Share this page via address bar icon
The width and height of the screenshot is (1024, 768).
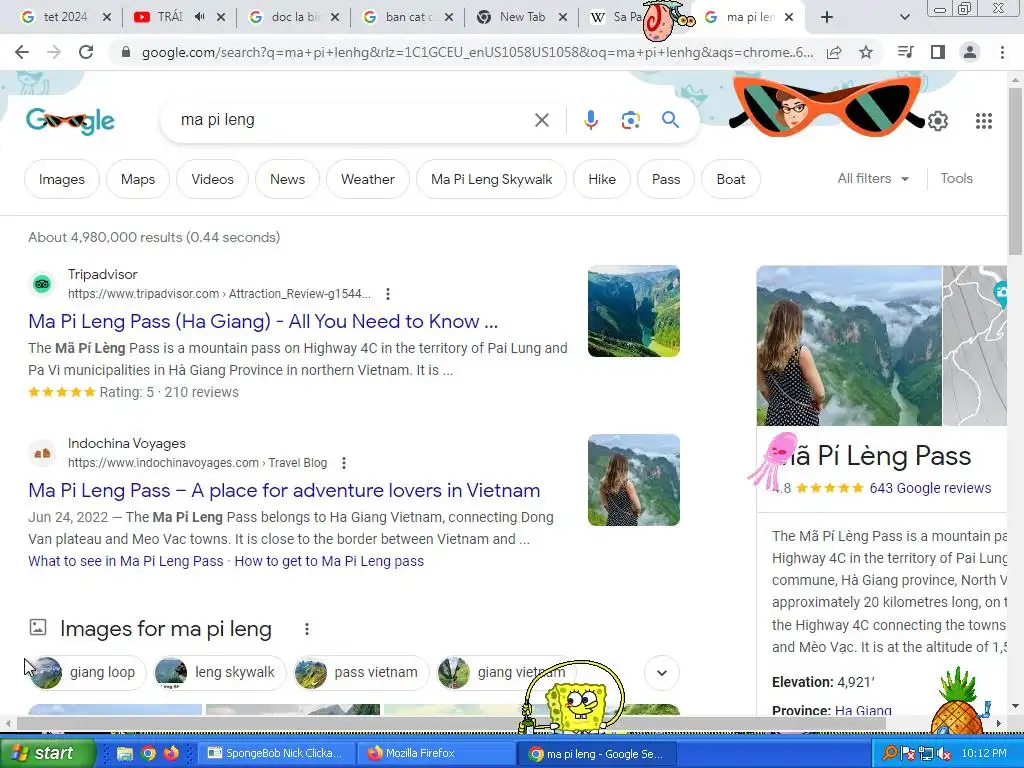[834, 52]
